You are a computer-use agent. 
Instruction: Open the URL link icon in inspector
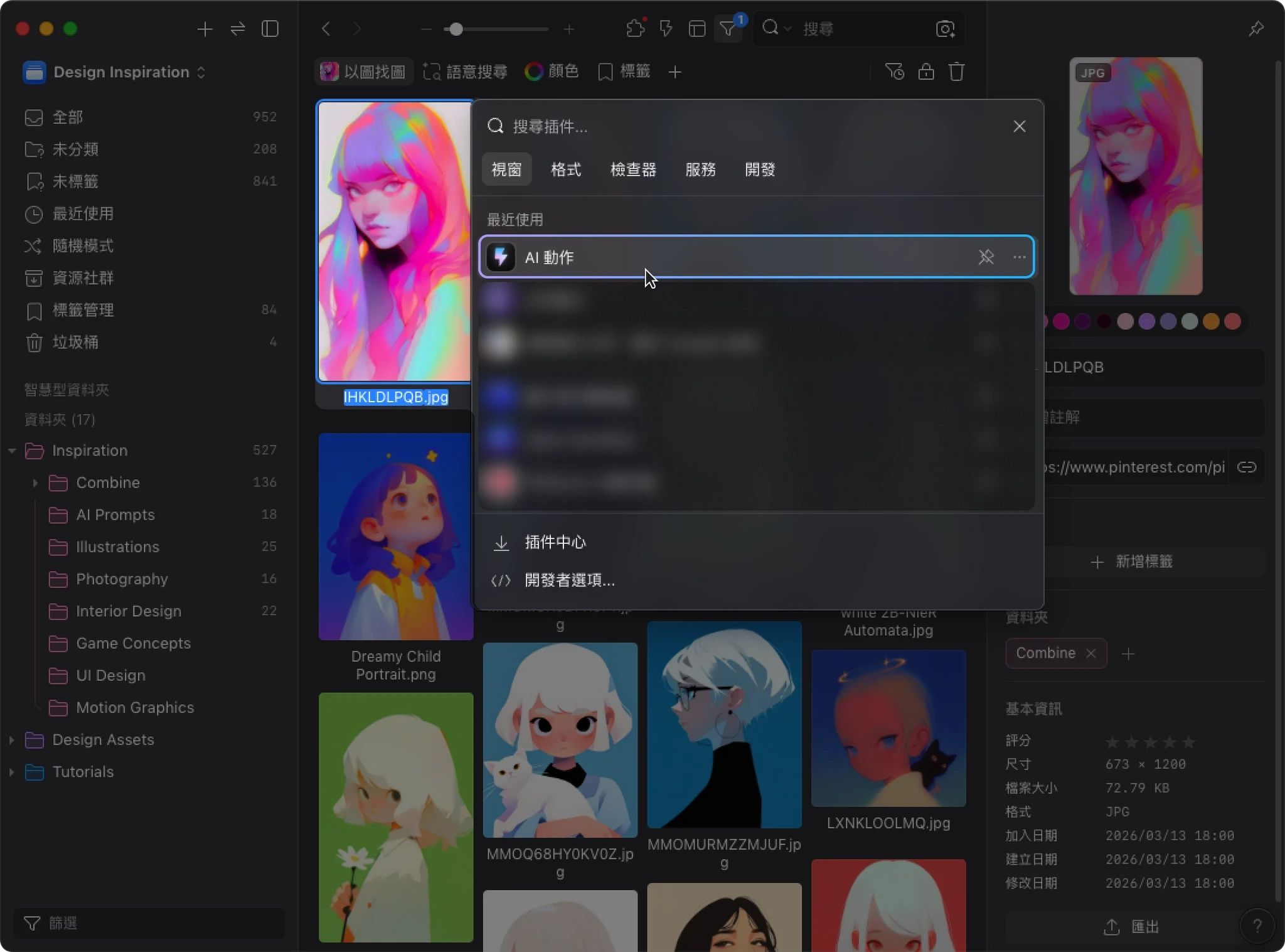coord(1246,468)
